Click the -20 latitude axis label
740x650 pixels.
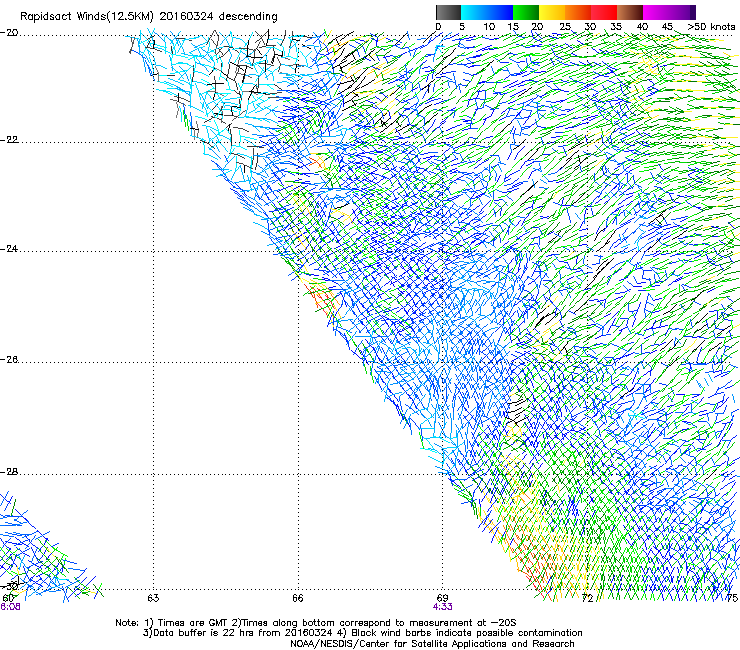click(9, 33)
